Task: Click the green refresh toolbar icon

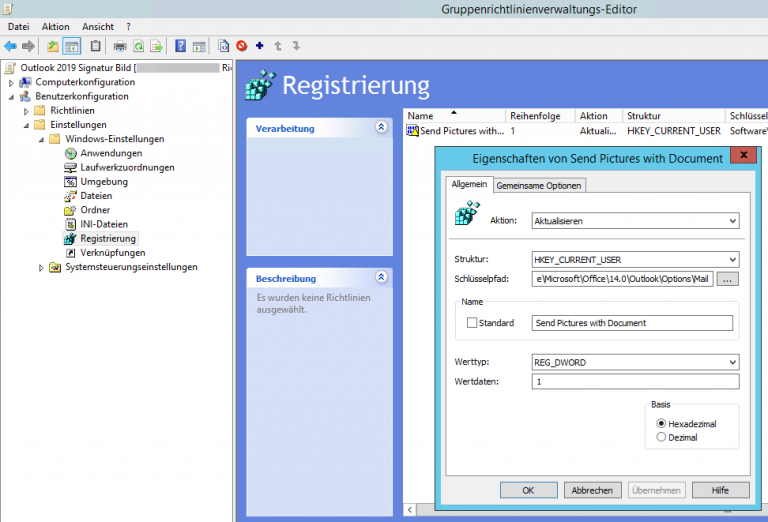Action: coord(139,46)
